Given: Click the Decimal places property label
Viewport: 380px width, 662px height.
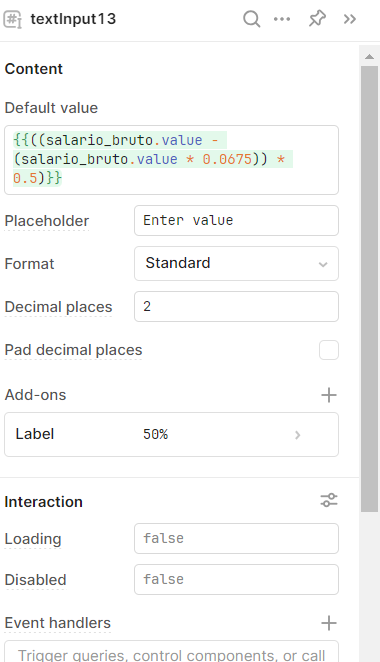Looking at the screenshot, I should click(x=58, y=307).
